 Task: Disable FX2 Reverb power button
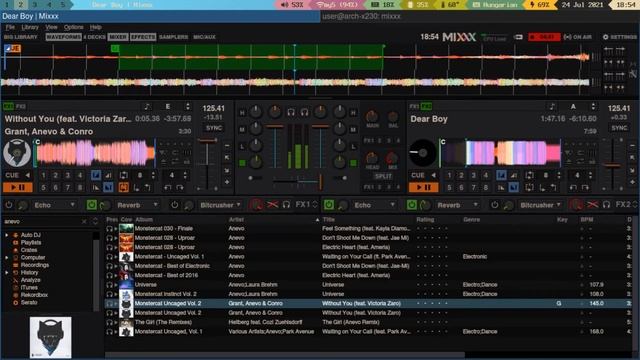tap(411, 204)
